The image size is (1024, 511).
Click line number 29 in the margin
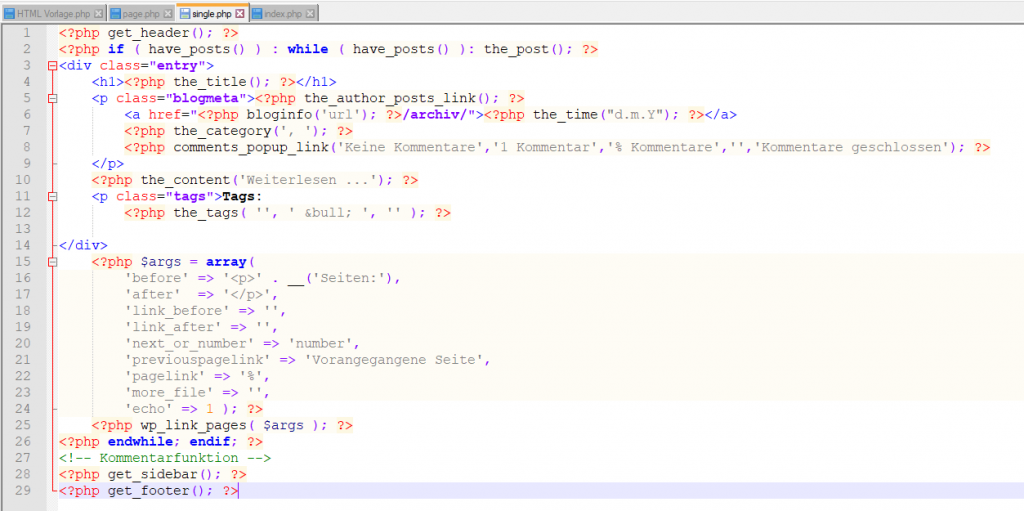22,490
